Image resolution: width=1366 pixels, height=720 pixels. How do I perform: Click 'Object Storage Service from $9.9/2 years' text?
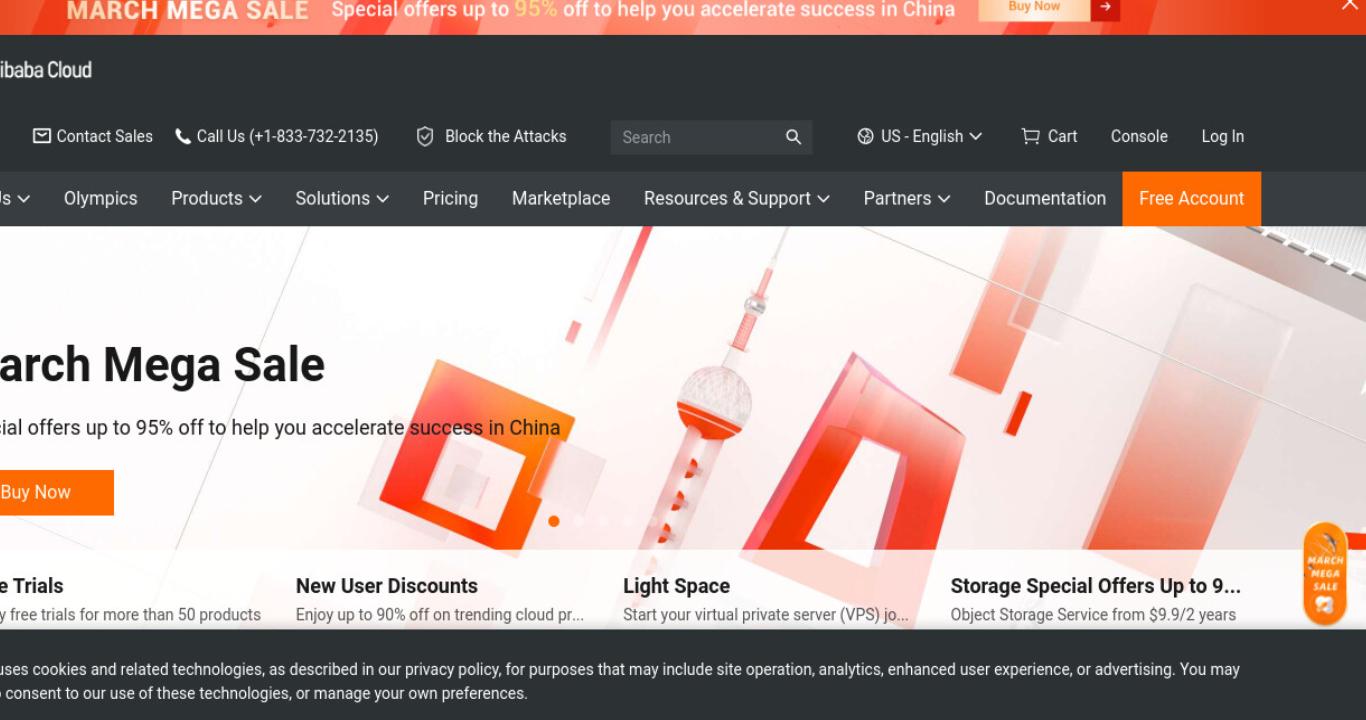(1093, 614)
